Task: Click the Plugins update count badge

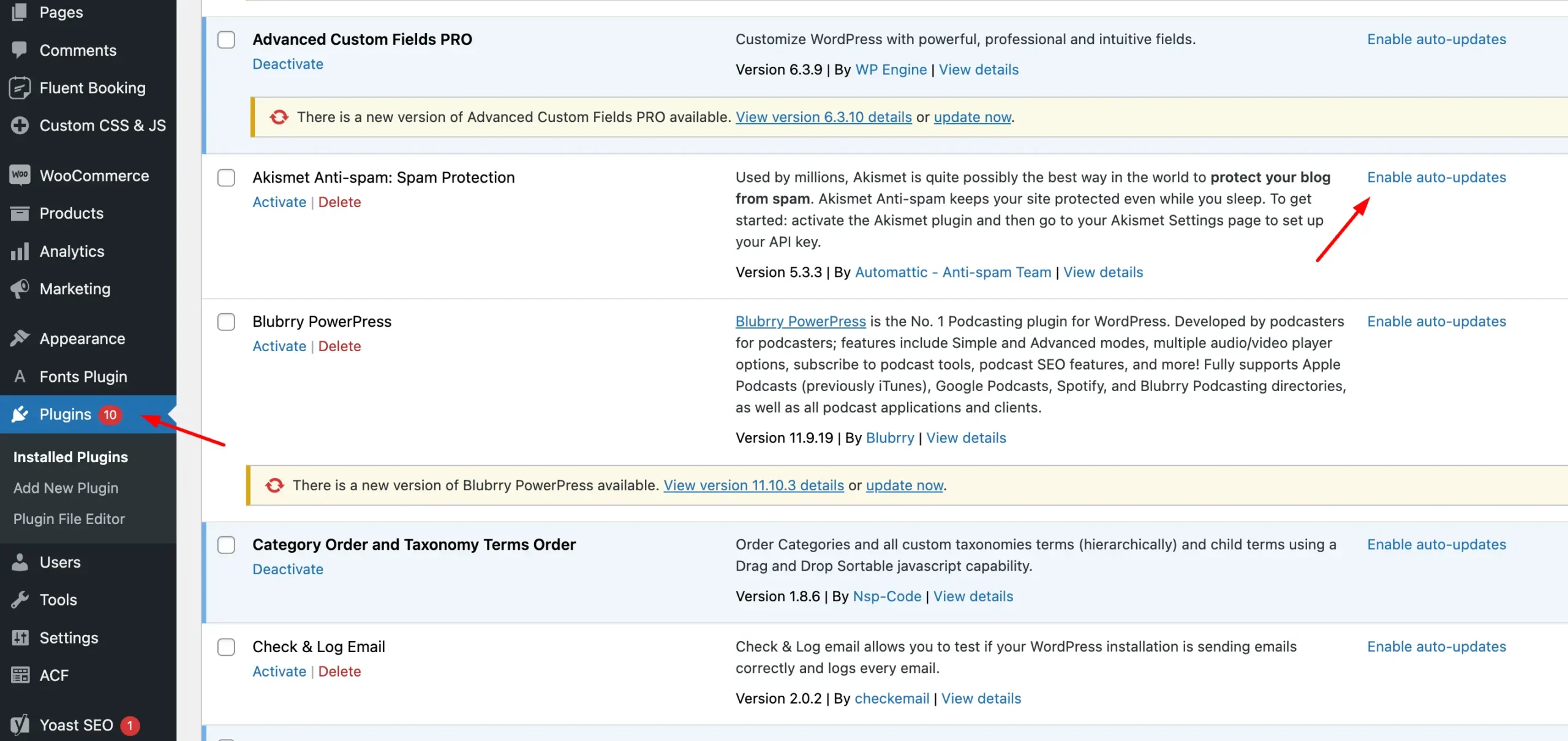Action: [x=110, y=415]
